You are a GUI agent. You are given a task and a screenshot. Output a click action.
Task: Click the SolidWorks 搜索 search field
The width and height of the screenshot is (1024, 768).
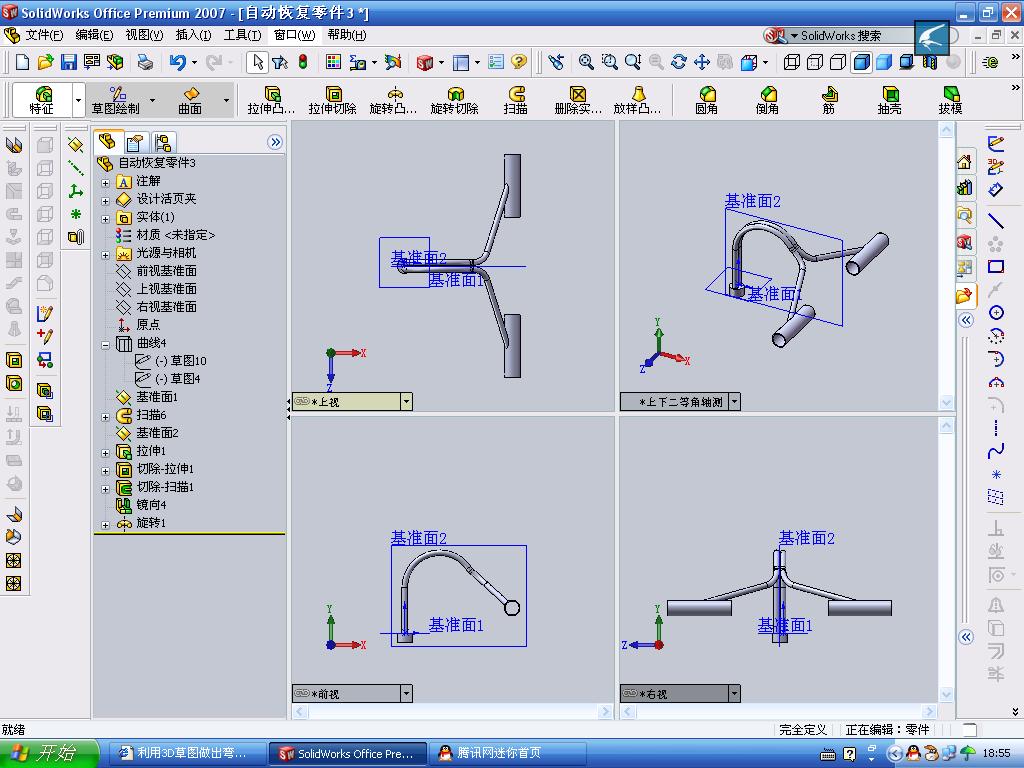pyautogui.click(x=856, y=36)
